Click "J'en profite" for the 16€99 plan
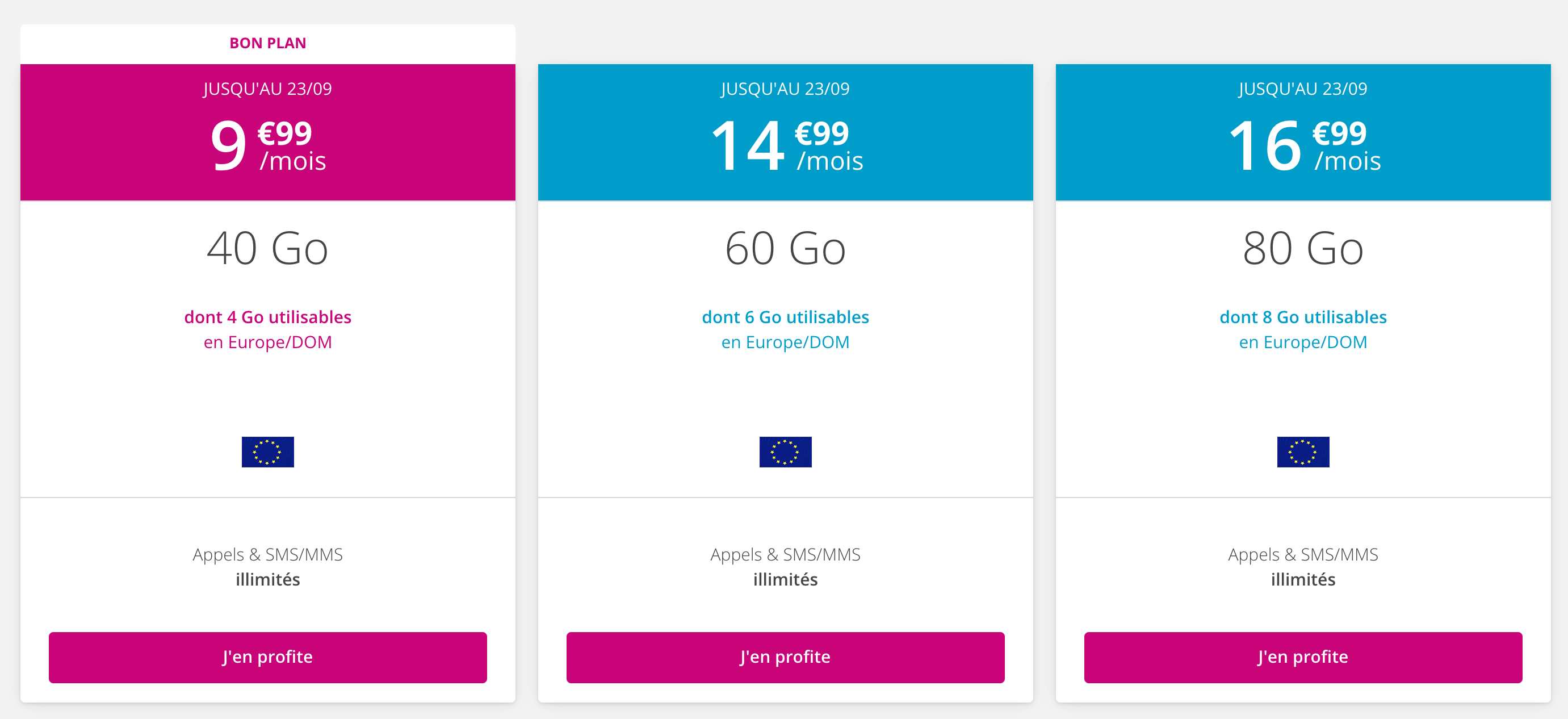Screen dimensions: 1568x719 point(1303,657)
